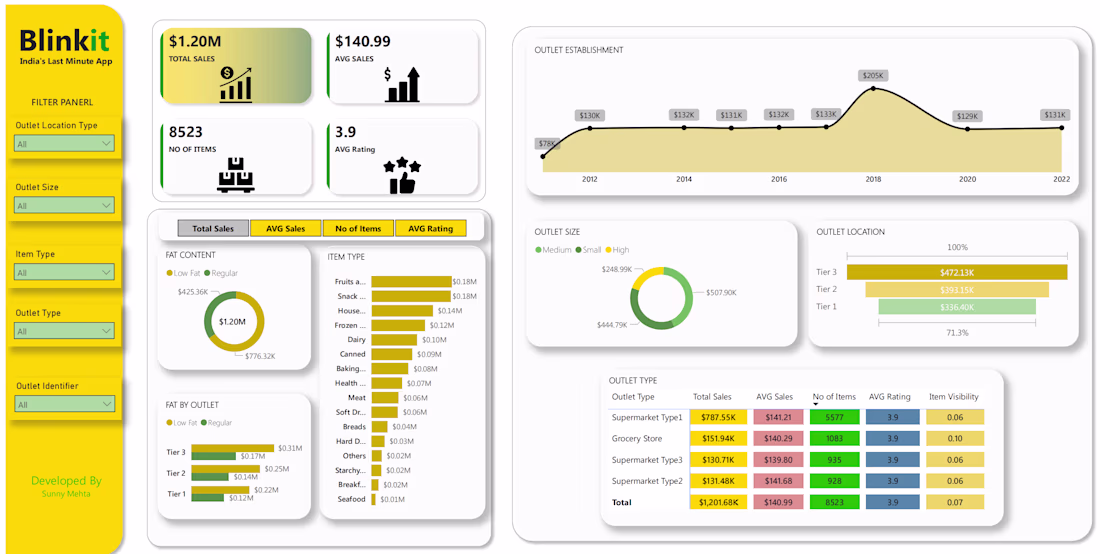Expand the Item Type filter dropdown
1100x554 pixels.
pos(64,272)
